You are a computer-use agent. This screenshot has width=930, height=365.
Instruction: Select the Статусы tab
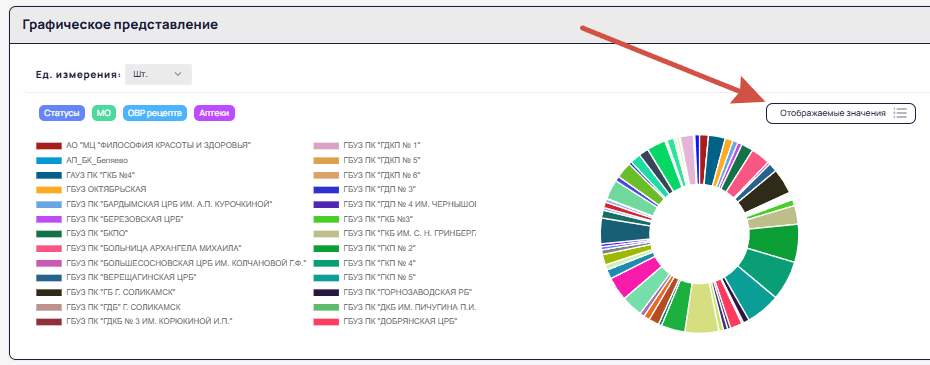[x=61, y=113]
